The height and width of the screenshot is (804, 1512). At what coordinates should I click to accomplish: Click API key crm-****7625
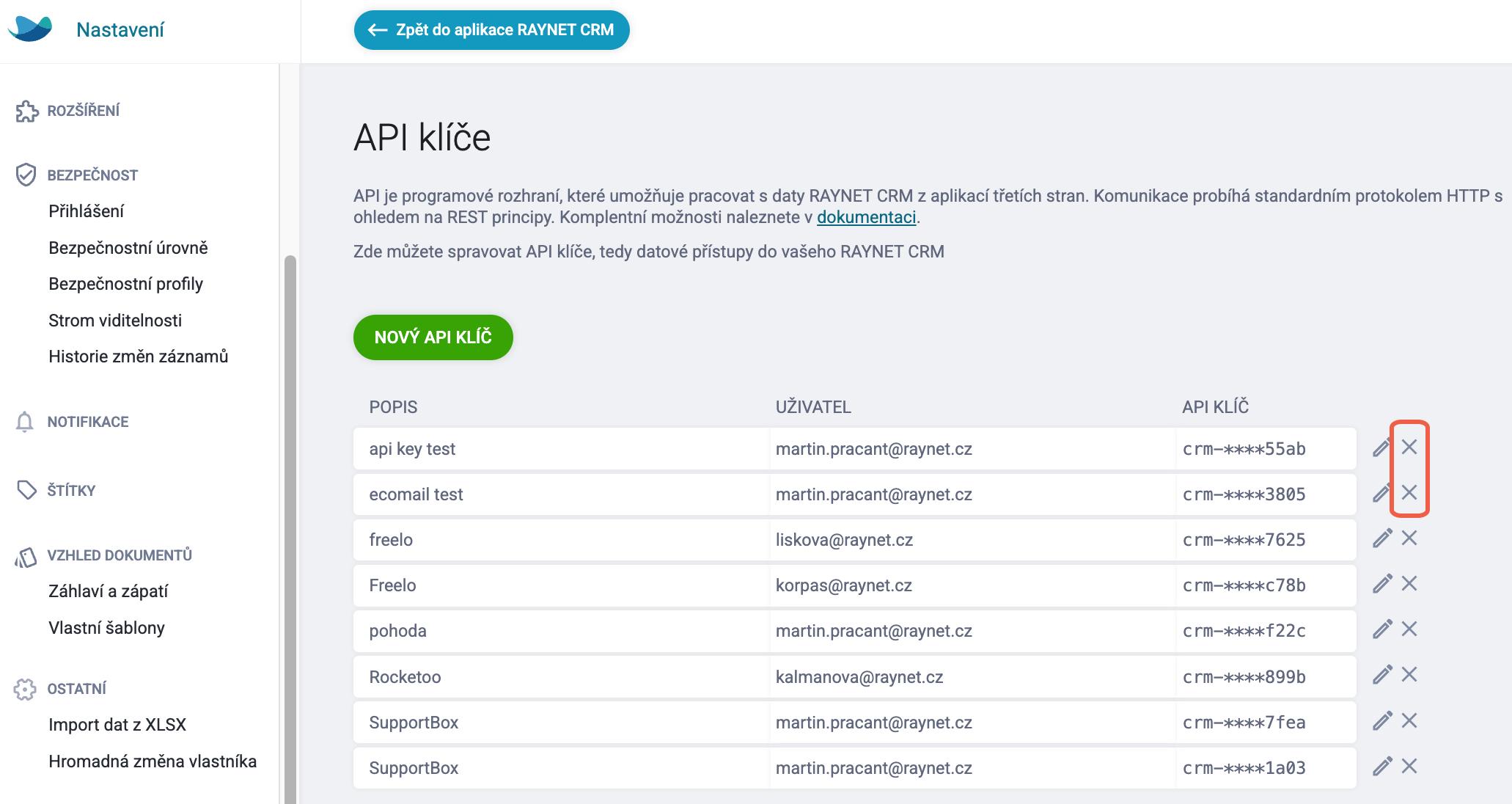tap(1244, 540)
